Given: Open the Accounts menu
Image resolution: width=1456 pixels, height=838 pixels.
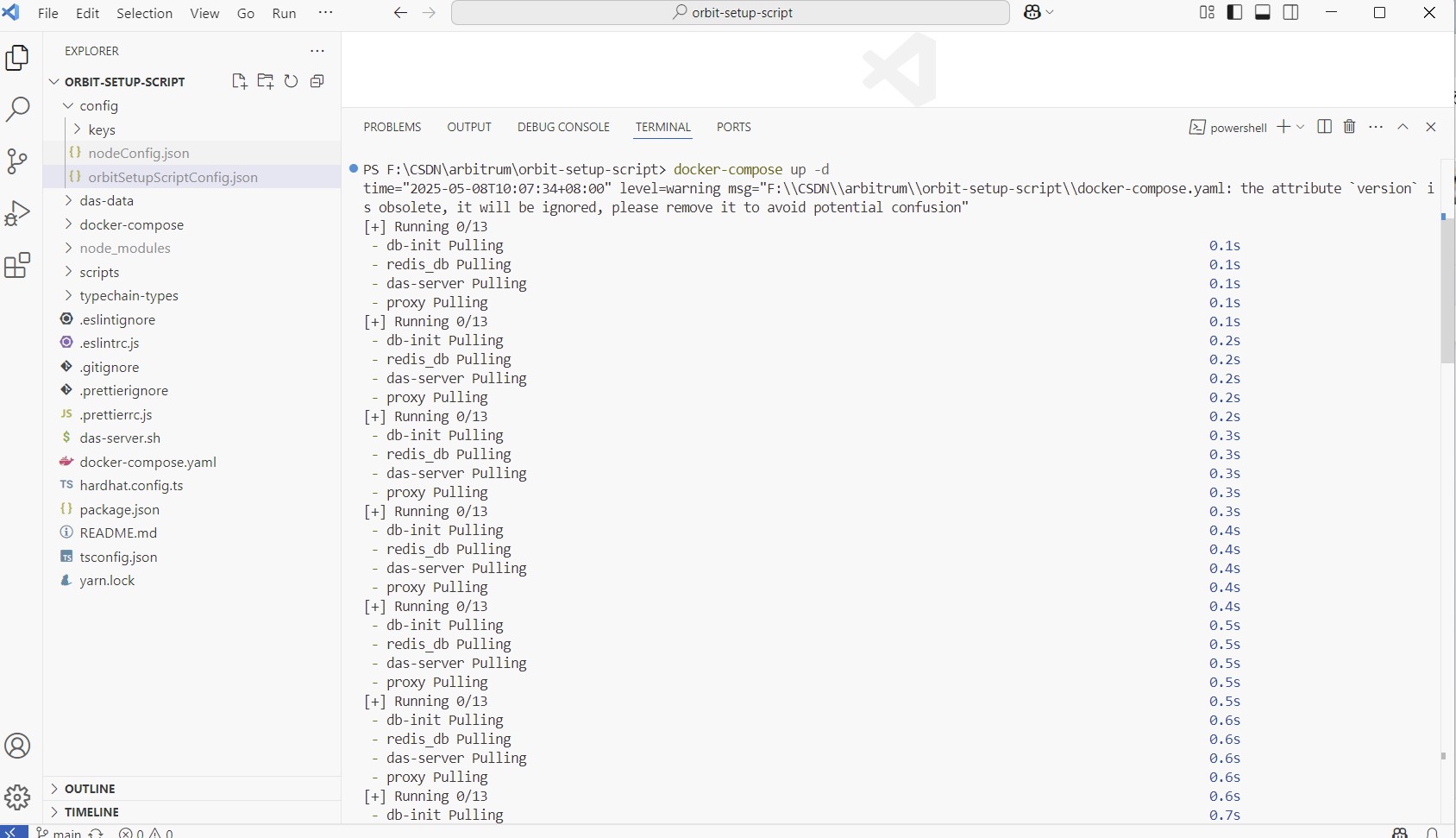Looking at the screenshot, I should point(17,746).
